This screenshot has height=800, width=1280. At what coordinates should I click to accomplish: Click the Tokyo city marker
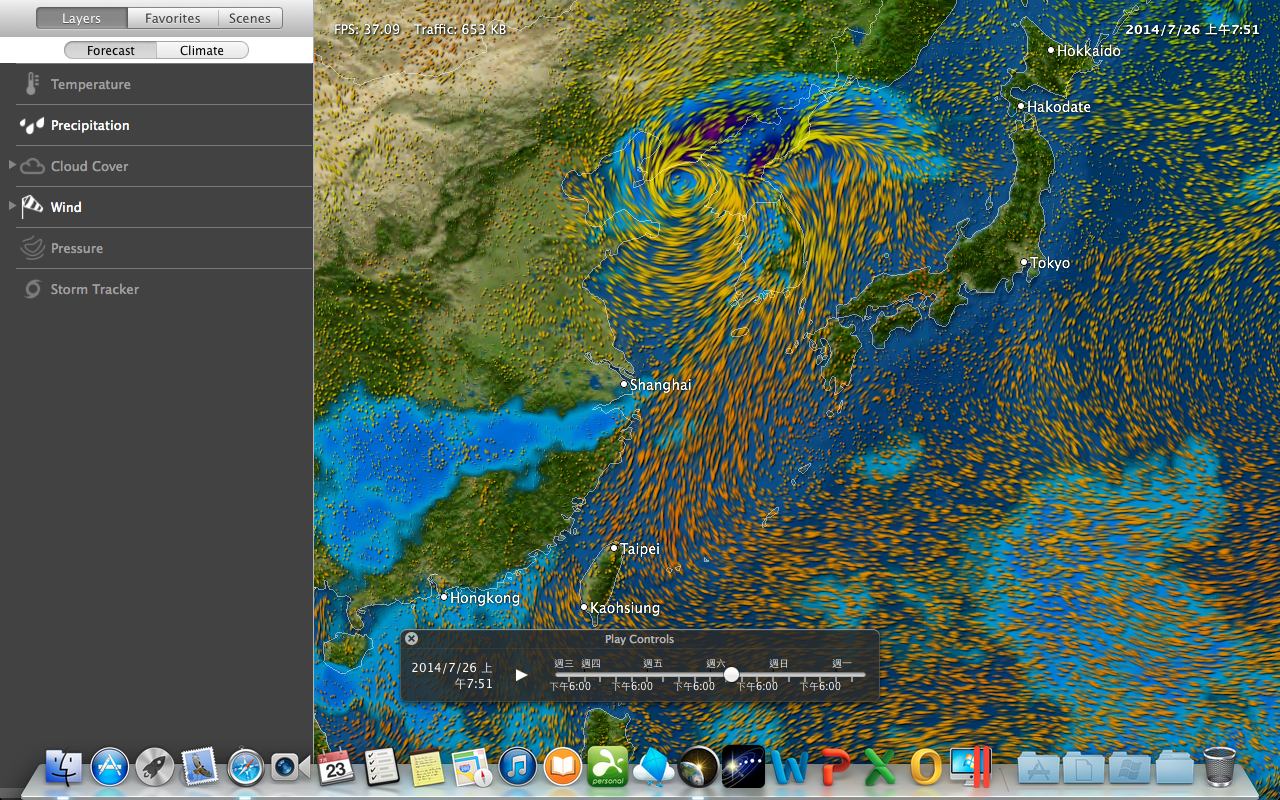[1024, 263]
